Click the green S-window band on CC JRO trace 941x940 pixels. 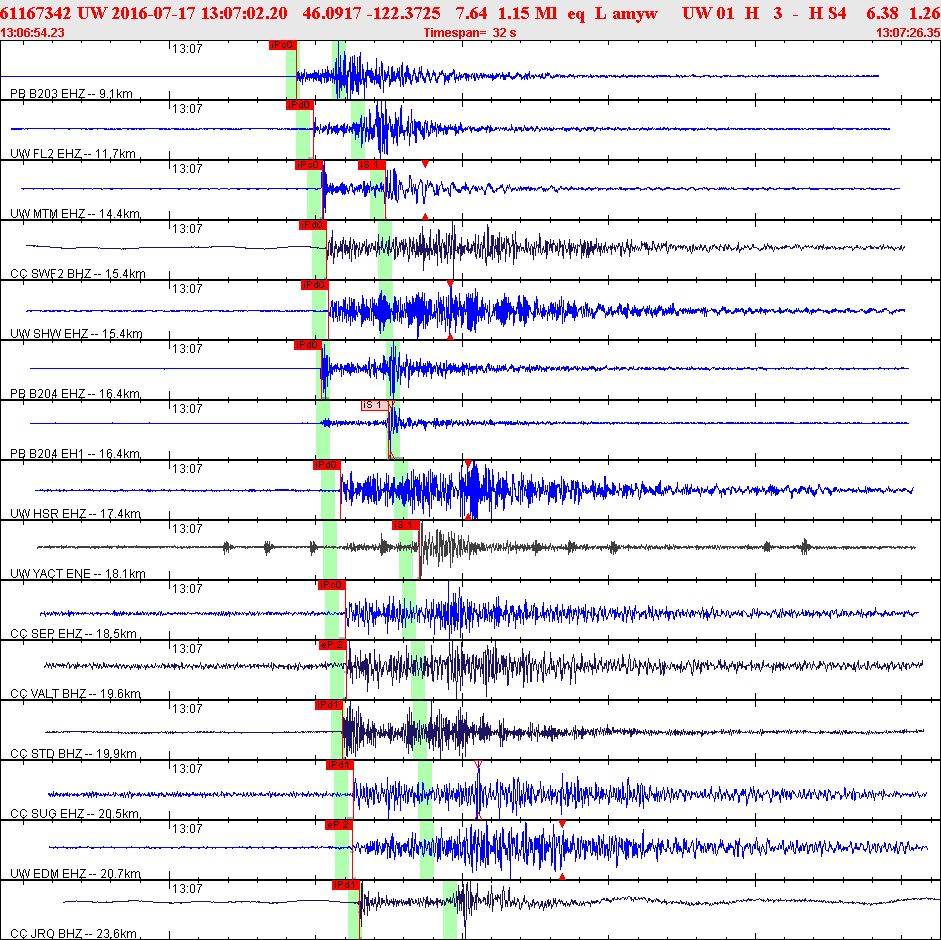tap(449, 910)
